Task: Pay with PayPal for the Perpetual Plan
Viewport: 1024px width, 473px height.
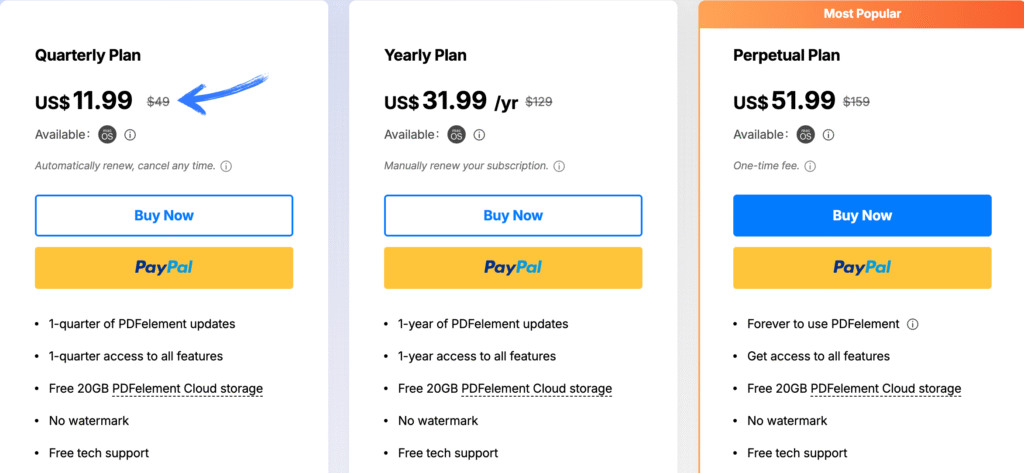Action: pyautogui.click(x=862, y=267)
